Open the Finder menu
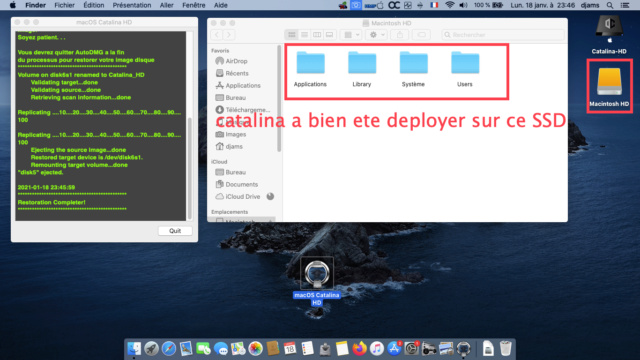 [36, 5]
